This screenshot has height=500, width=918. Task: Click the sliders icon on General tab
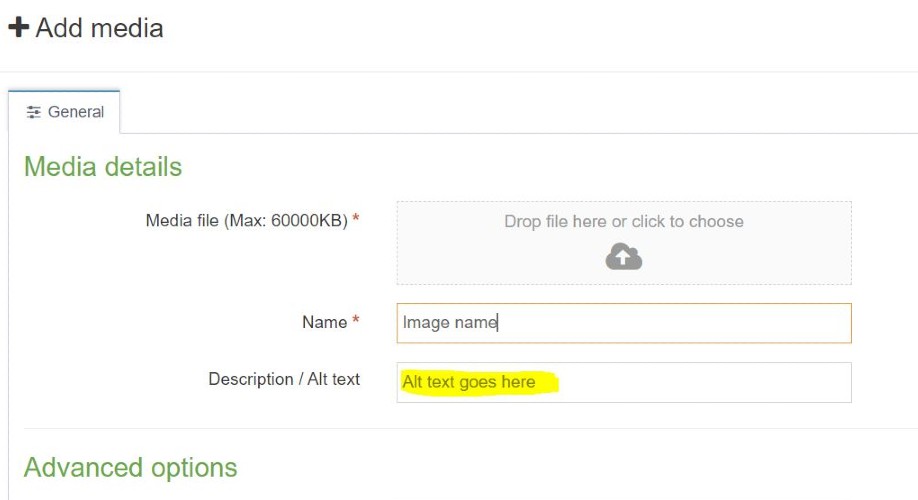click(x=34, y=112)
